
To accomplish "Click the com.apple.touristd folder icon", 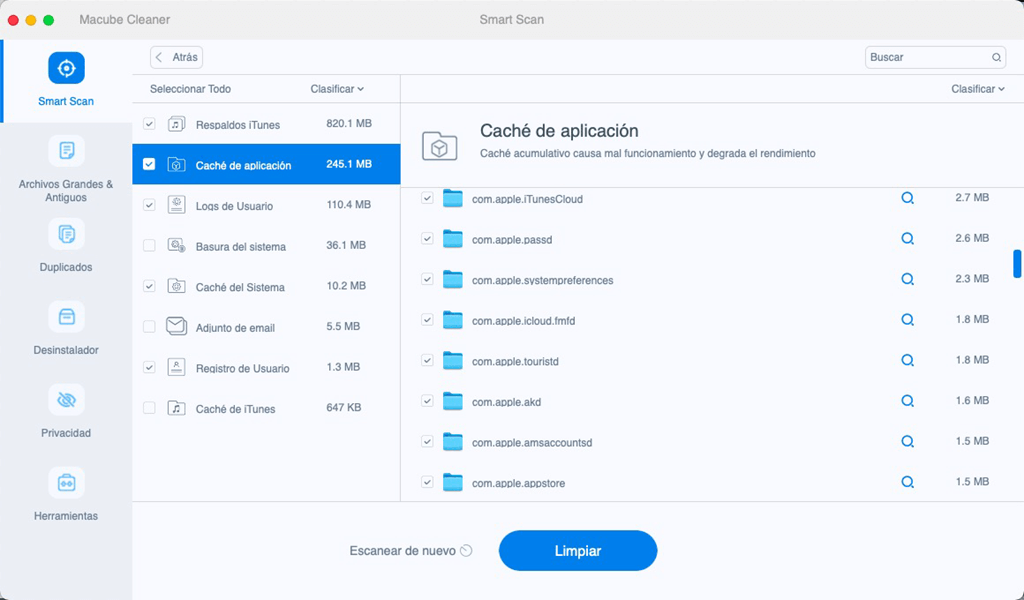I will pyautogui.click(x=453, y=360).
